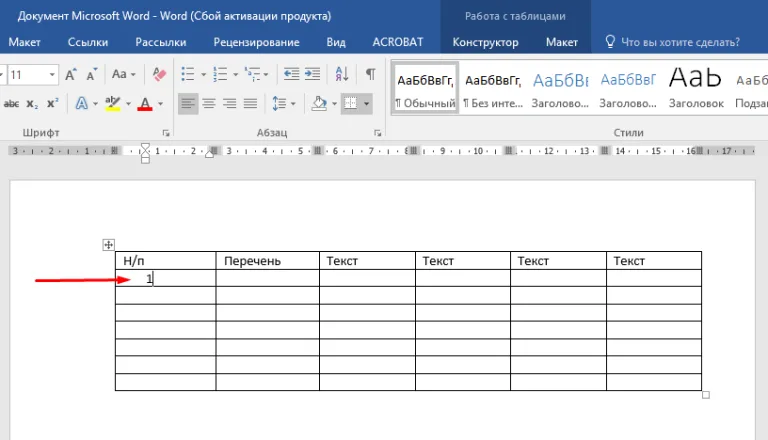
Task: Expand the borders dropdown arrow
Action: pos(366,104)
